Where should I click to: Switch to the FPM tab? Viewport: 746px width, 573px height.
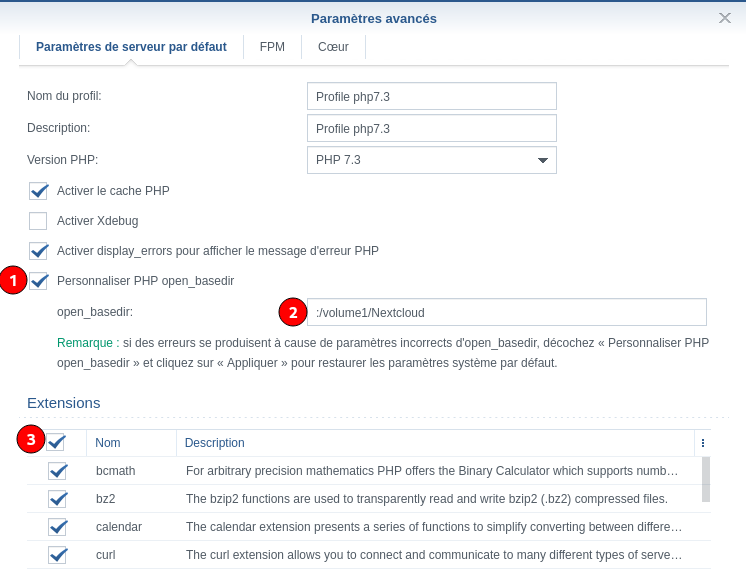point(272,47)
